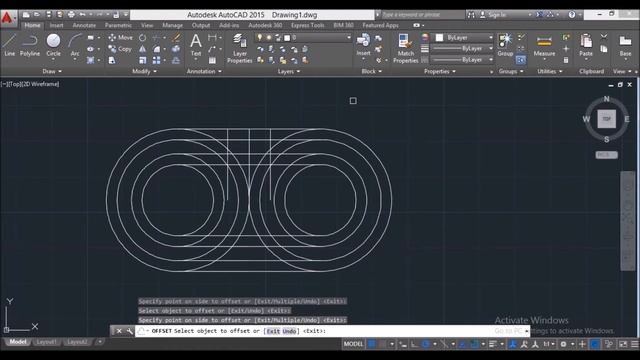The height and width of the screenshot is (360, 640).
Task: Click the Leader annotation tool
Action: (212, 49)
